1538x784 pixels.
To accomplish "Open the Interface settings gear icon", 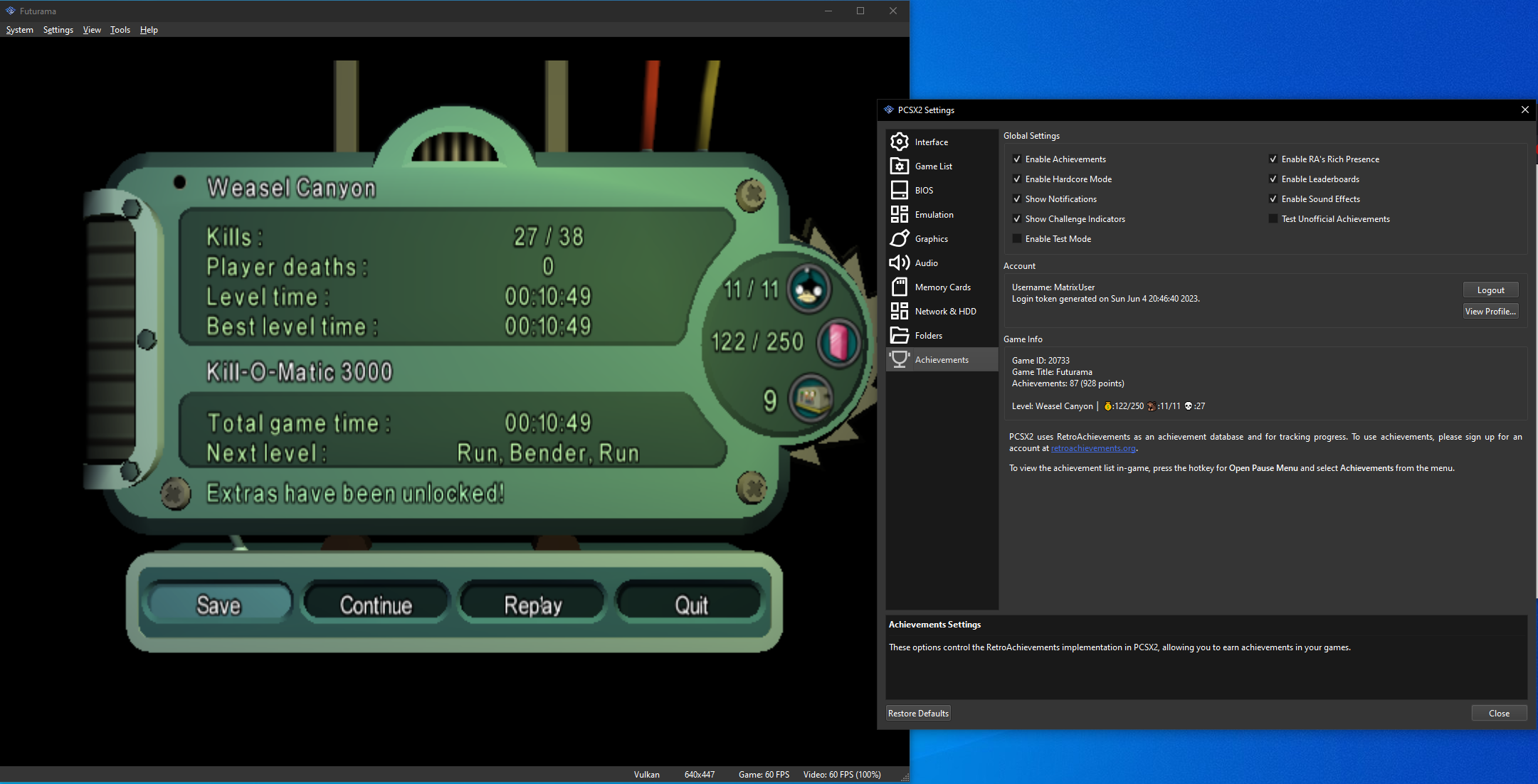I will (x=900, y=142).
